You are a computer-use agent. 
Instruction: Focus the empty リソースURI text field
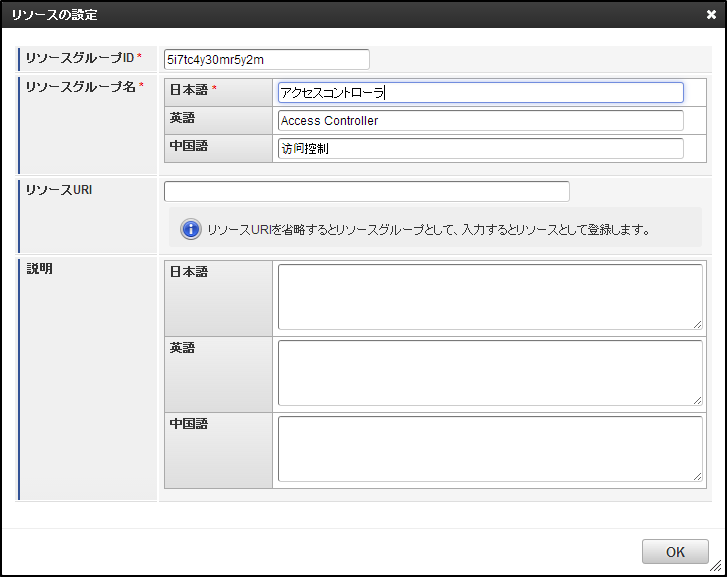click(x=366, y=191)
